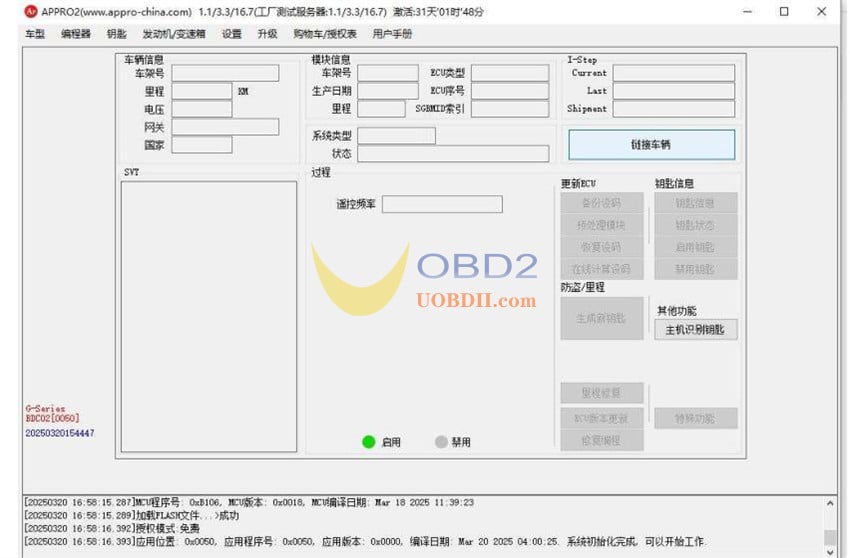Screen dimensions: 850x558
Task: Click the 禁用钥匙 button
Action: click(x=696, y=269)
